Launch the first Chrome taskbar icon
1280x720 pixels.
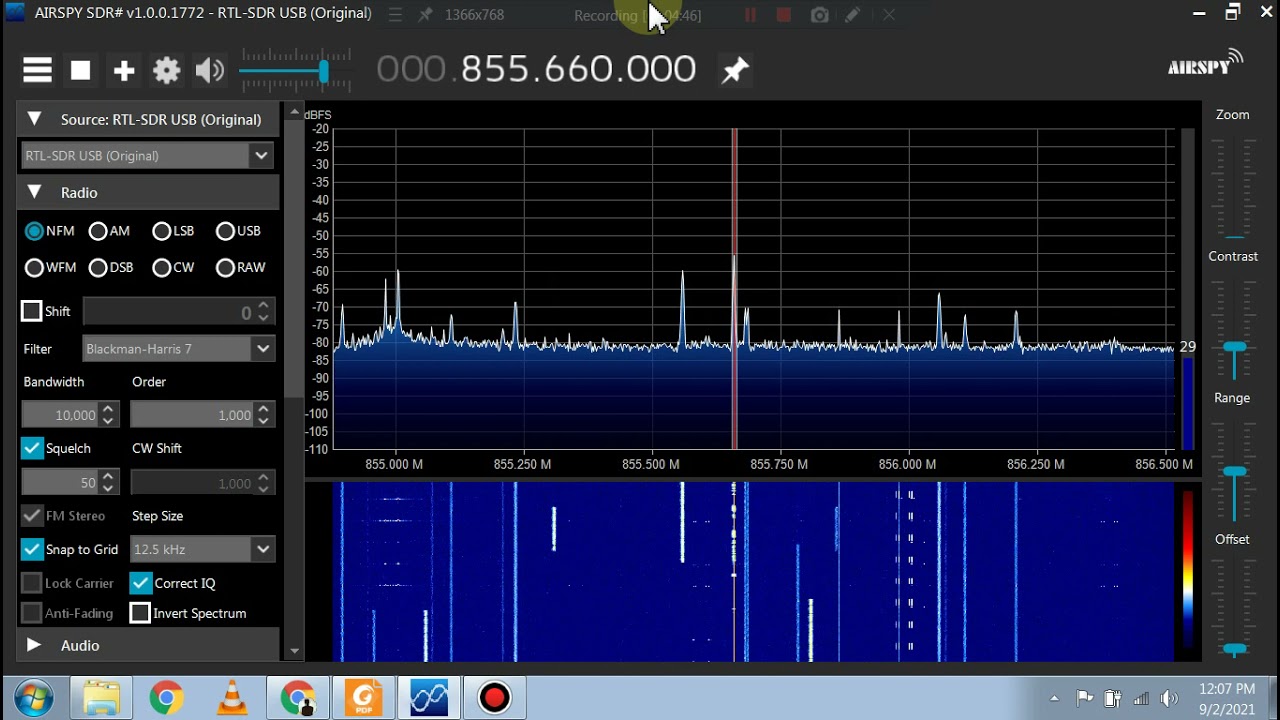[x=166, y=697]
